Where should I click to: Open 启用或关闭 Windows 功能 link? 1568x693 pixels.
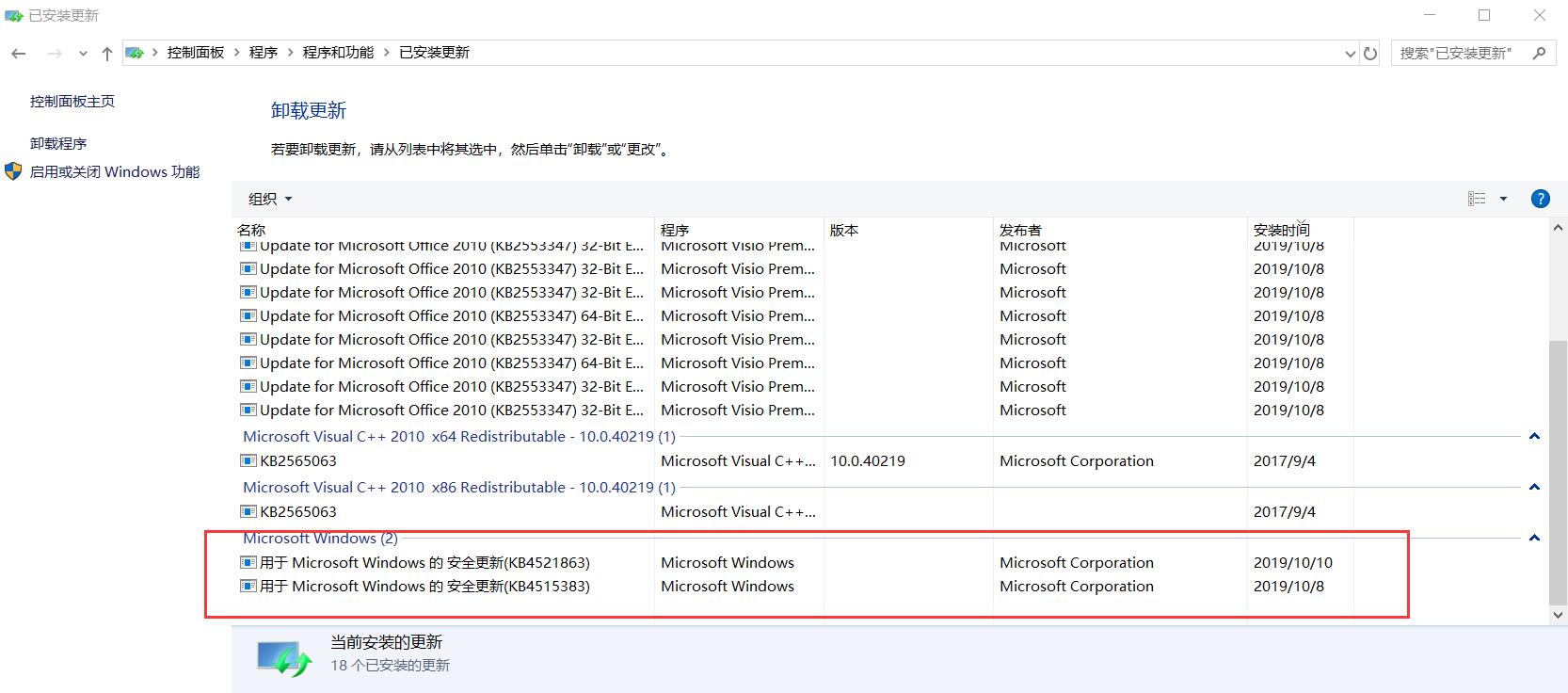click(115, 171)
